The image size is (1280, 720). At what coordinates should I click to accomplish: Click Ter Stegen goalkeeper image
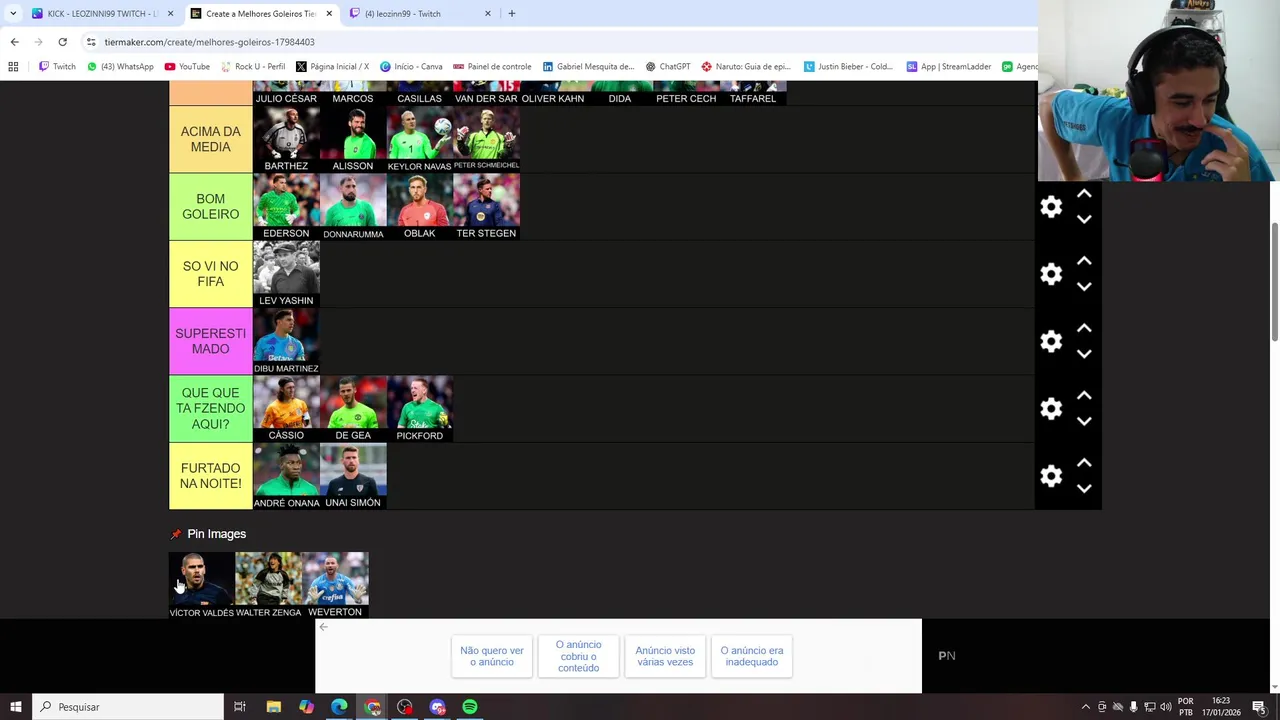(x=486, y=207)
